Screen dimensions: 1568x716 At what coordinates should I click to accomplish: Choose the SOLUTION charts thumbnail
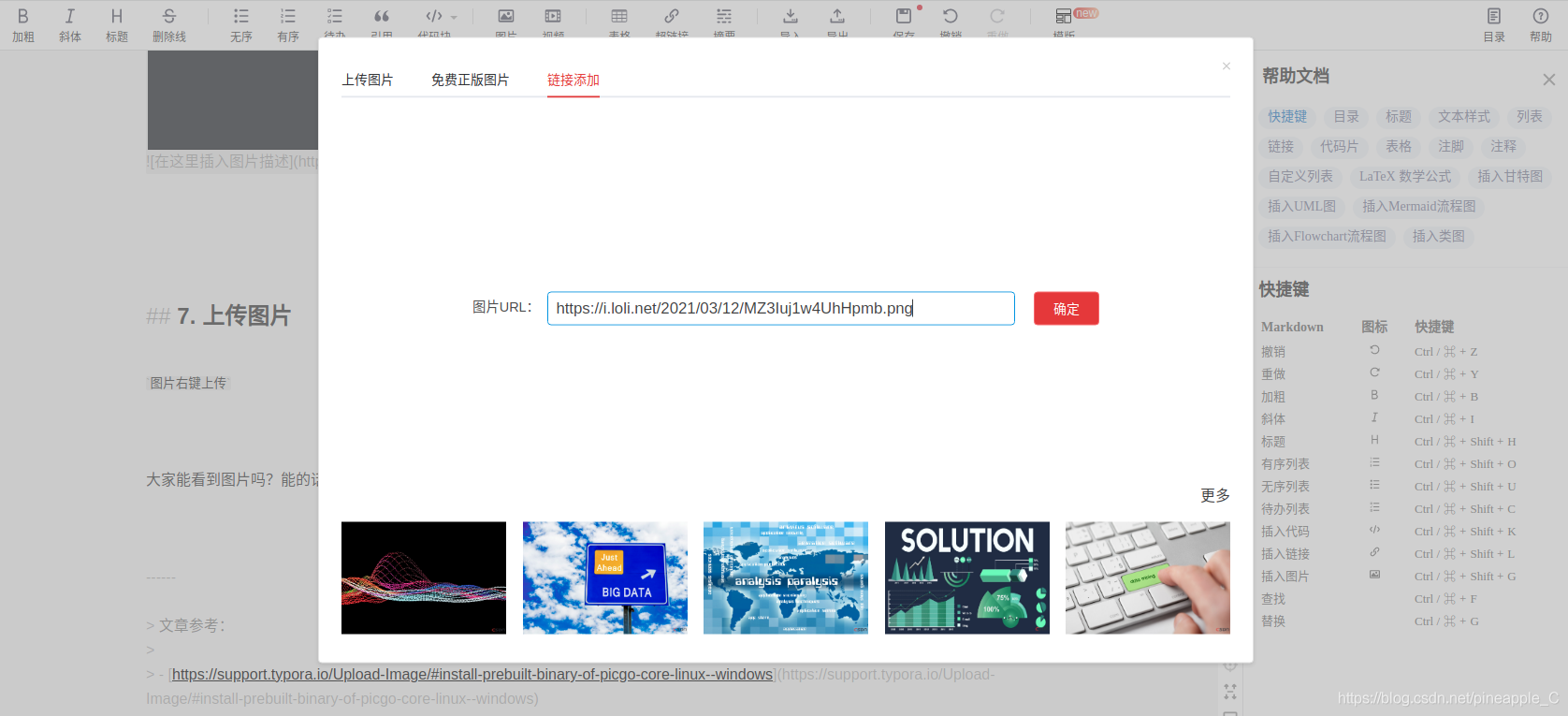click(967, 578)
